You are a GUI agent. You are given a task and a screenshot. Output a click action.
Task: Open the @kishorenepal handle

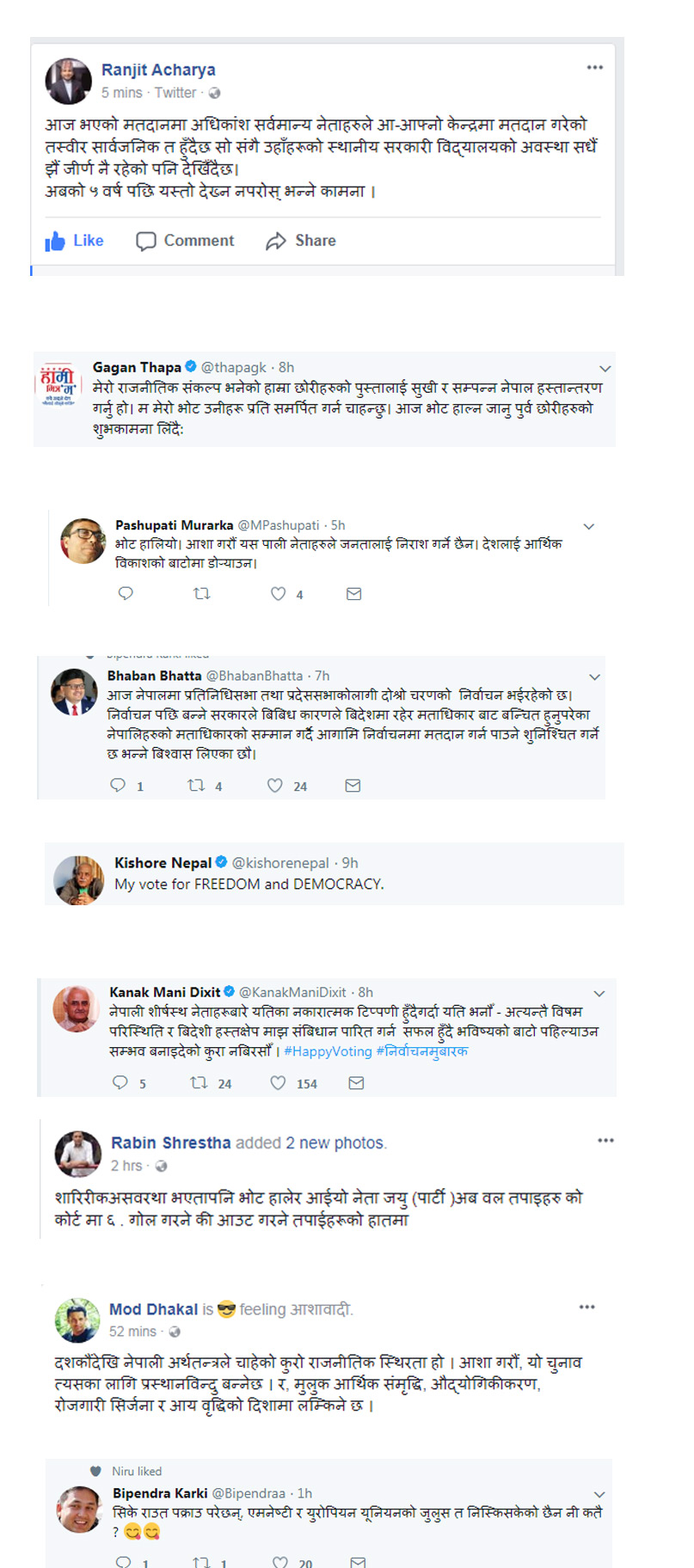pos(280,862)
